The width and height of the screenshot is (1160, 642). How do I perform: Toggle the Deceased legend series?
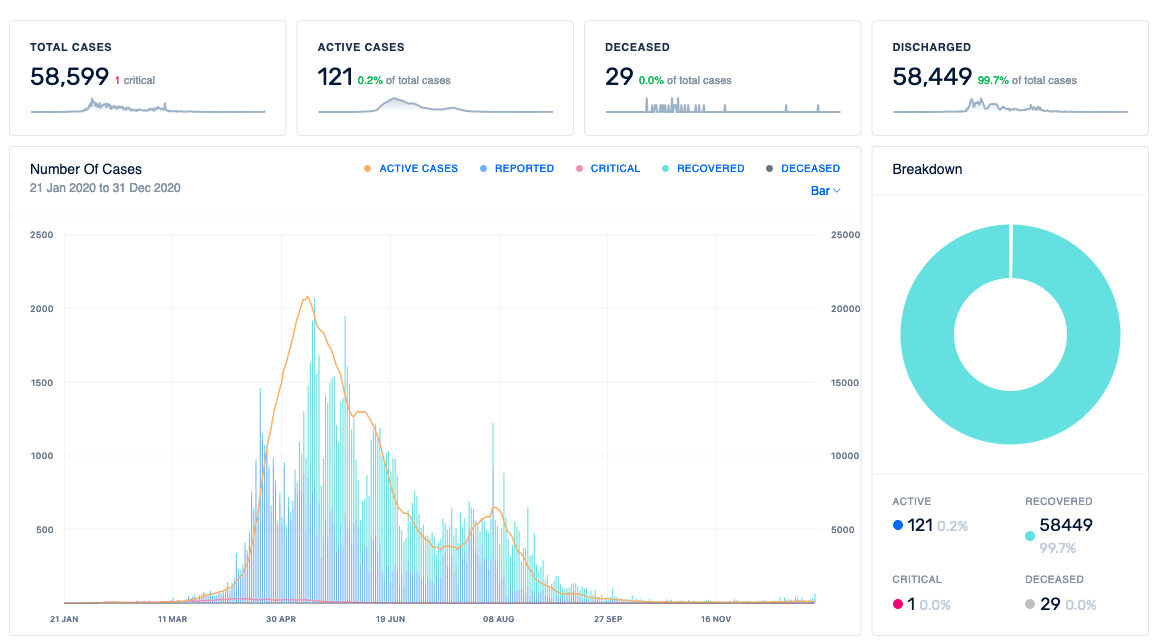810,169
